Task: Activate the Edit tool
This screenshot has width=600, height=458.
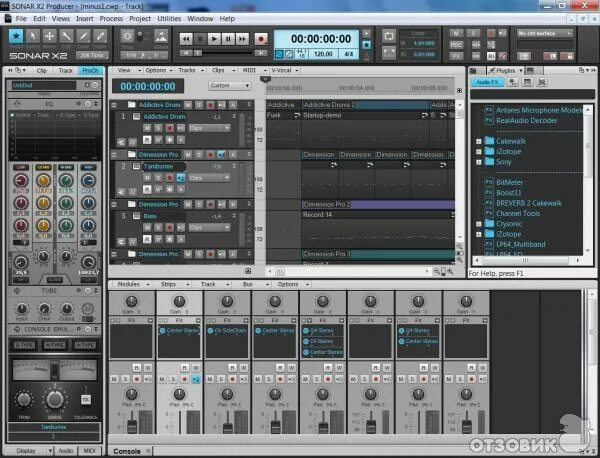Action: pos(67,36)
